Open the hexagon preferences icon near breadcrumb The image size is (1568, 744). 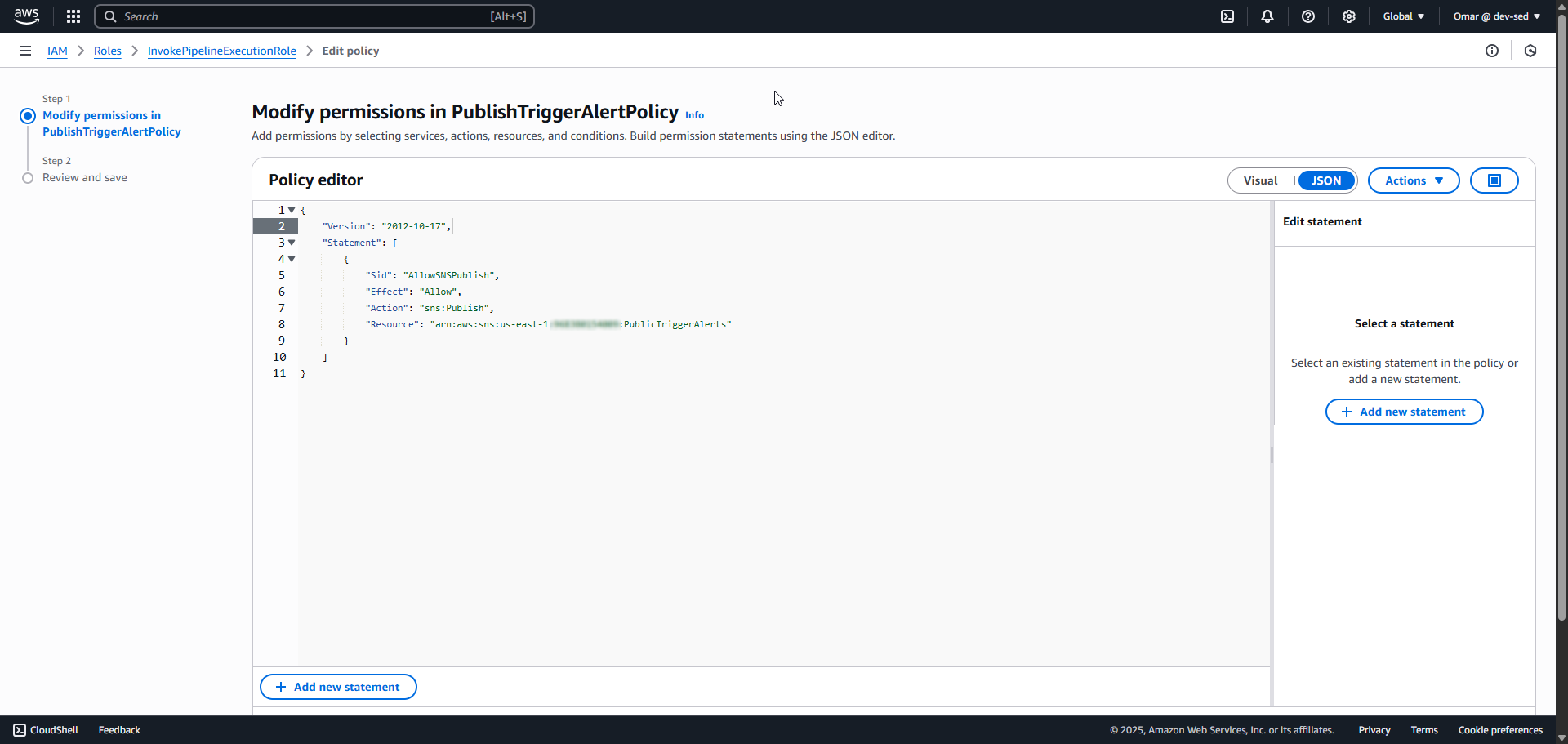tap(1530, 51)
